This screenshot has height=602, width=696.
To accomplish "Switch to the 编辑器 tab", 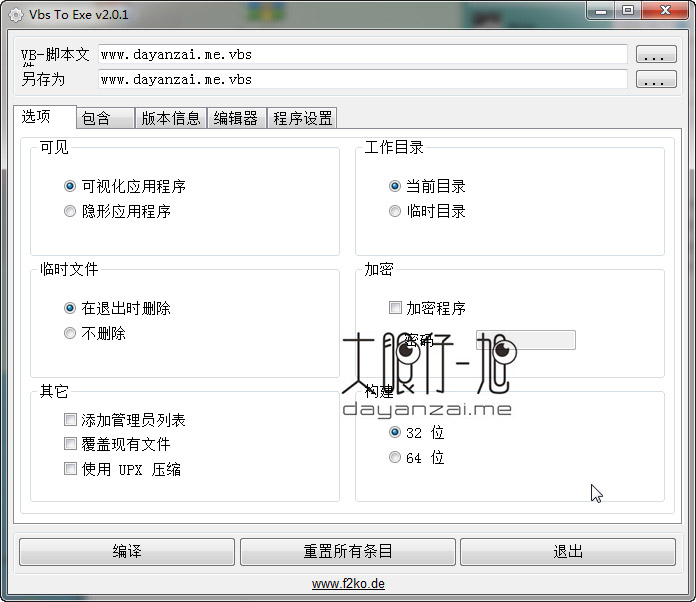I will tap(236, 118).
